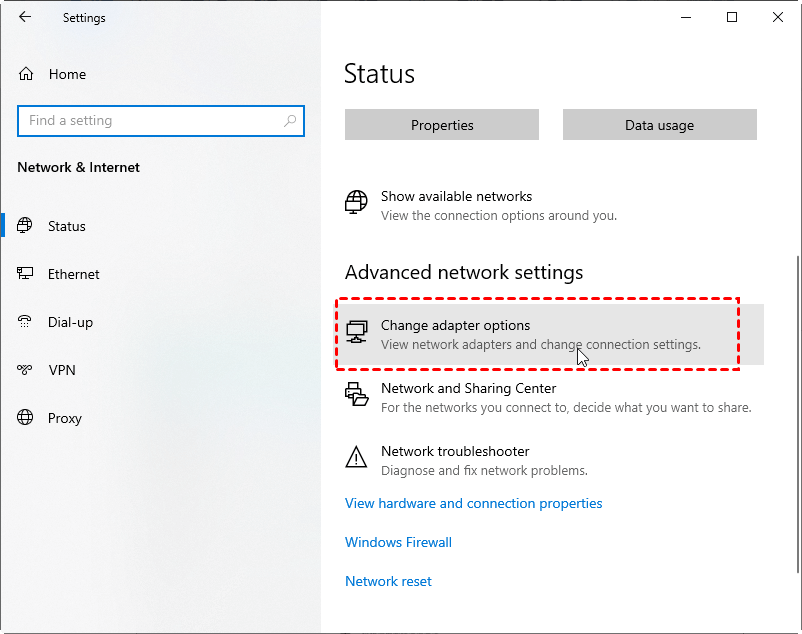Click the VPN icon in sidebar

click(x=25, y=370)
